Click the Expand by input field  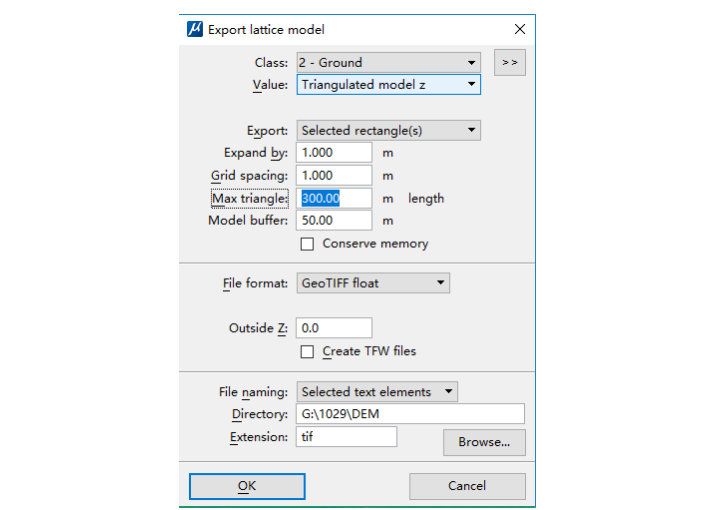tap(334, 153)
